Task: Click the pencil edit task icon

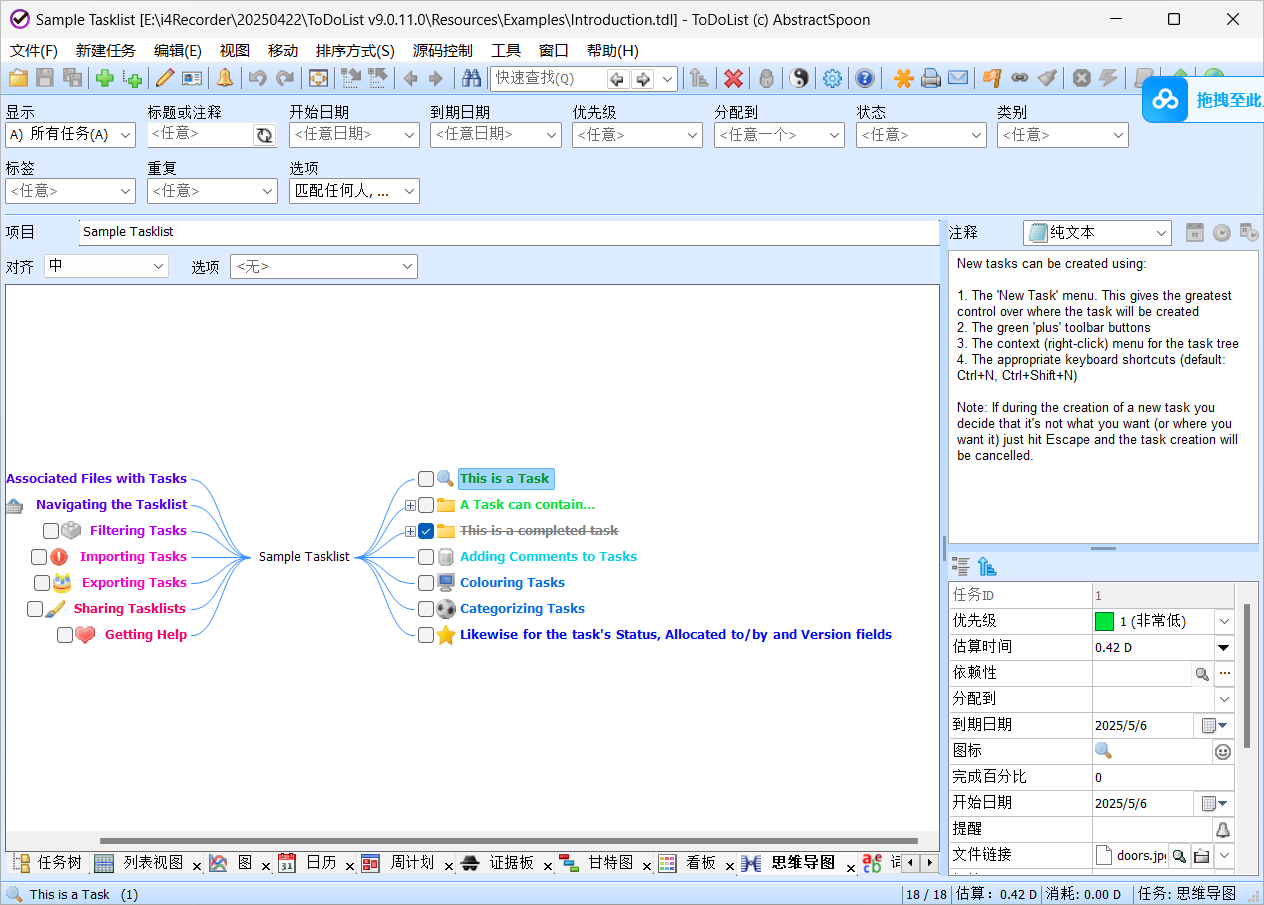Action: 164,78
